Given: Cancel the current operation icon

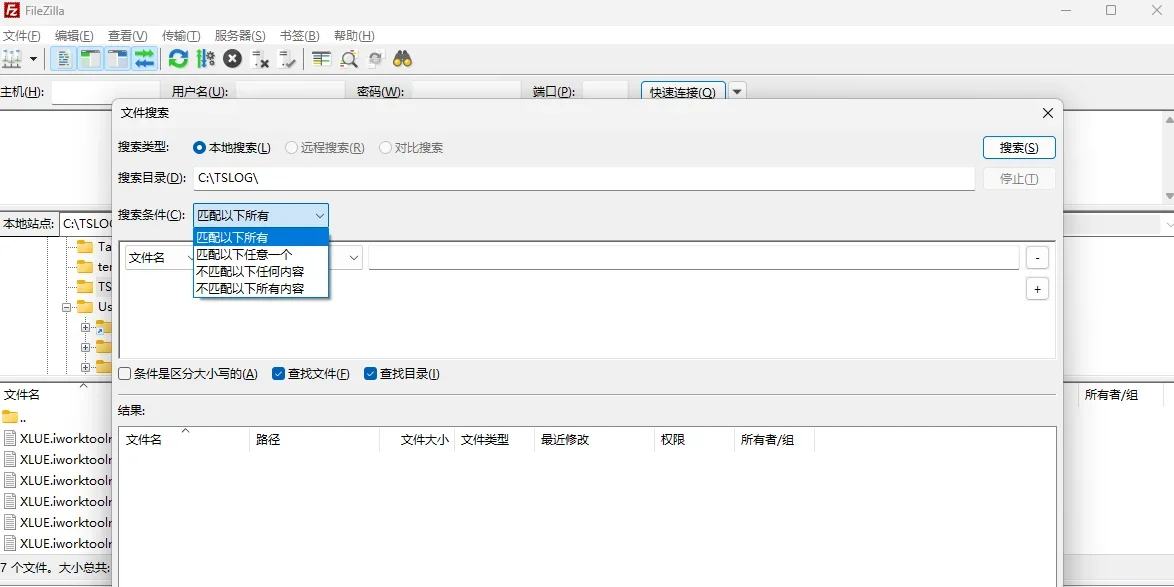Looking at the screenshot, I should [232, 58].
